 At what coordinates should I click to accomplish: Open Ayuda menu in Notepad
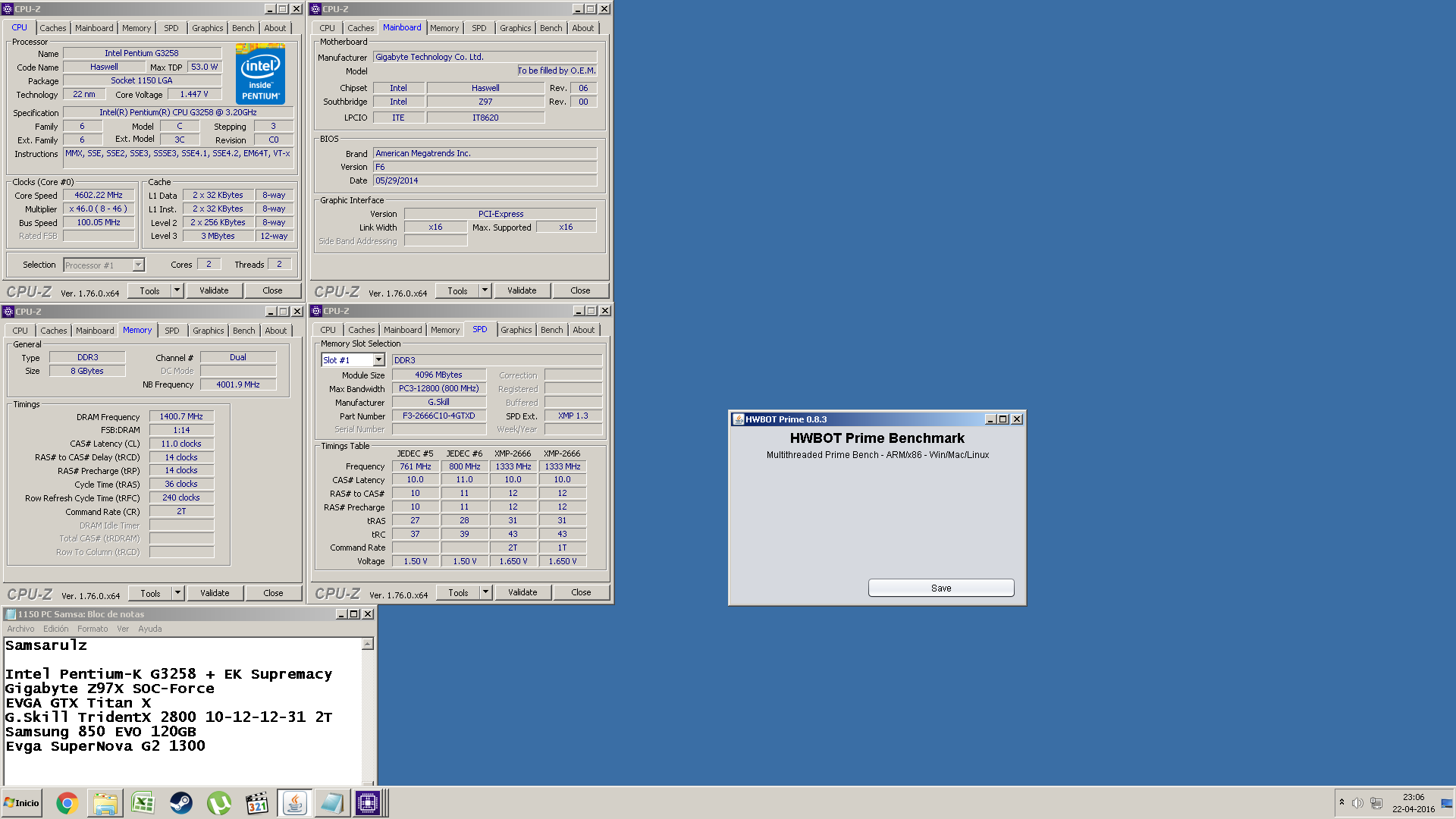click(x=150, y=629)
